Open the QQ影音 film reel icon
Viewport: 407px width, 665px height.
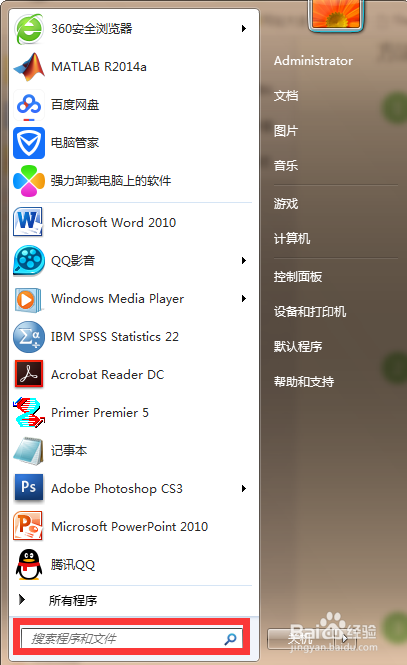point(29,260)
